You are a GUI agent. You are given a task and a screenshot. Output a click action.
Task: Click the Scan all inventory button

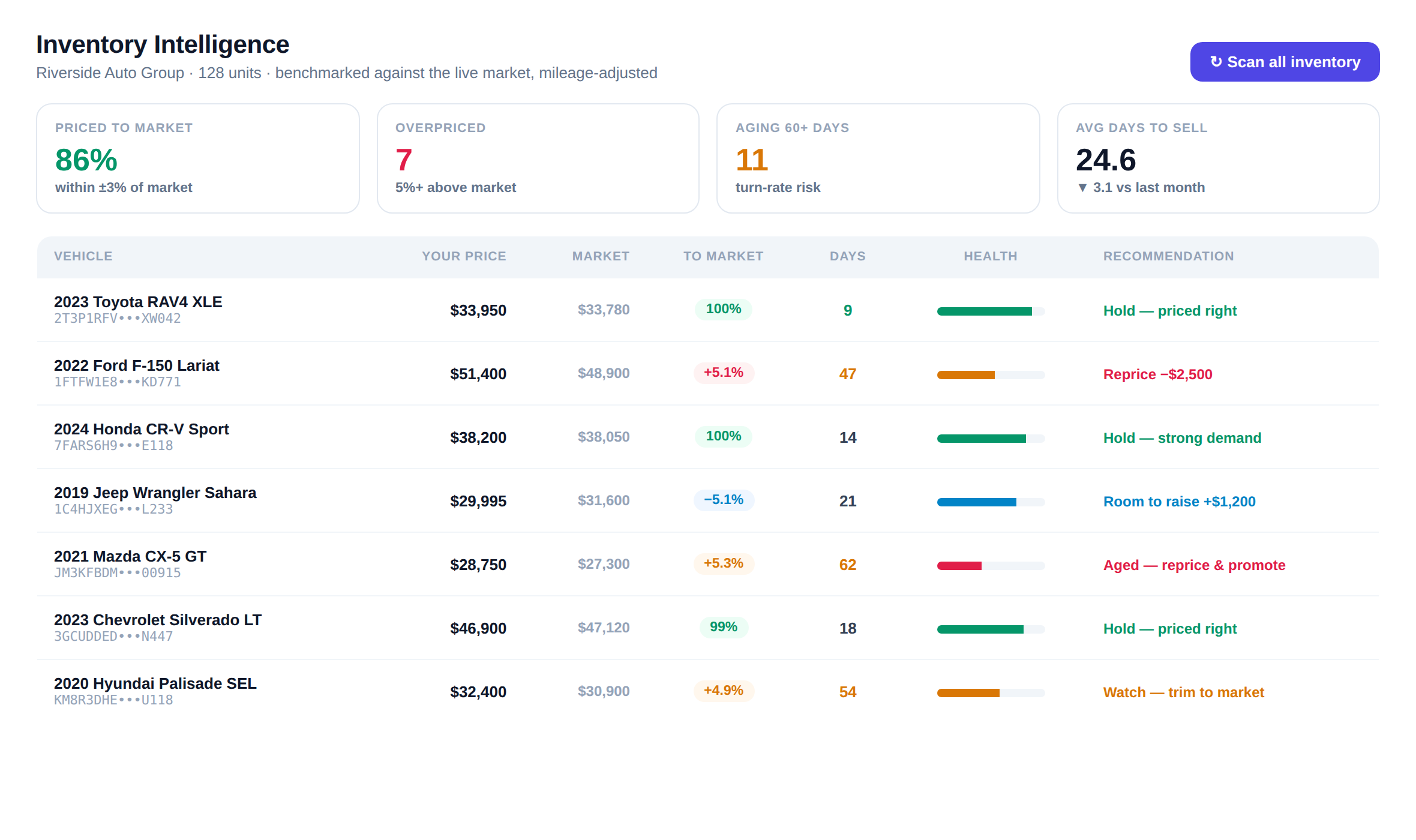coord(1285,62)
